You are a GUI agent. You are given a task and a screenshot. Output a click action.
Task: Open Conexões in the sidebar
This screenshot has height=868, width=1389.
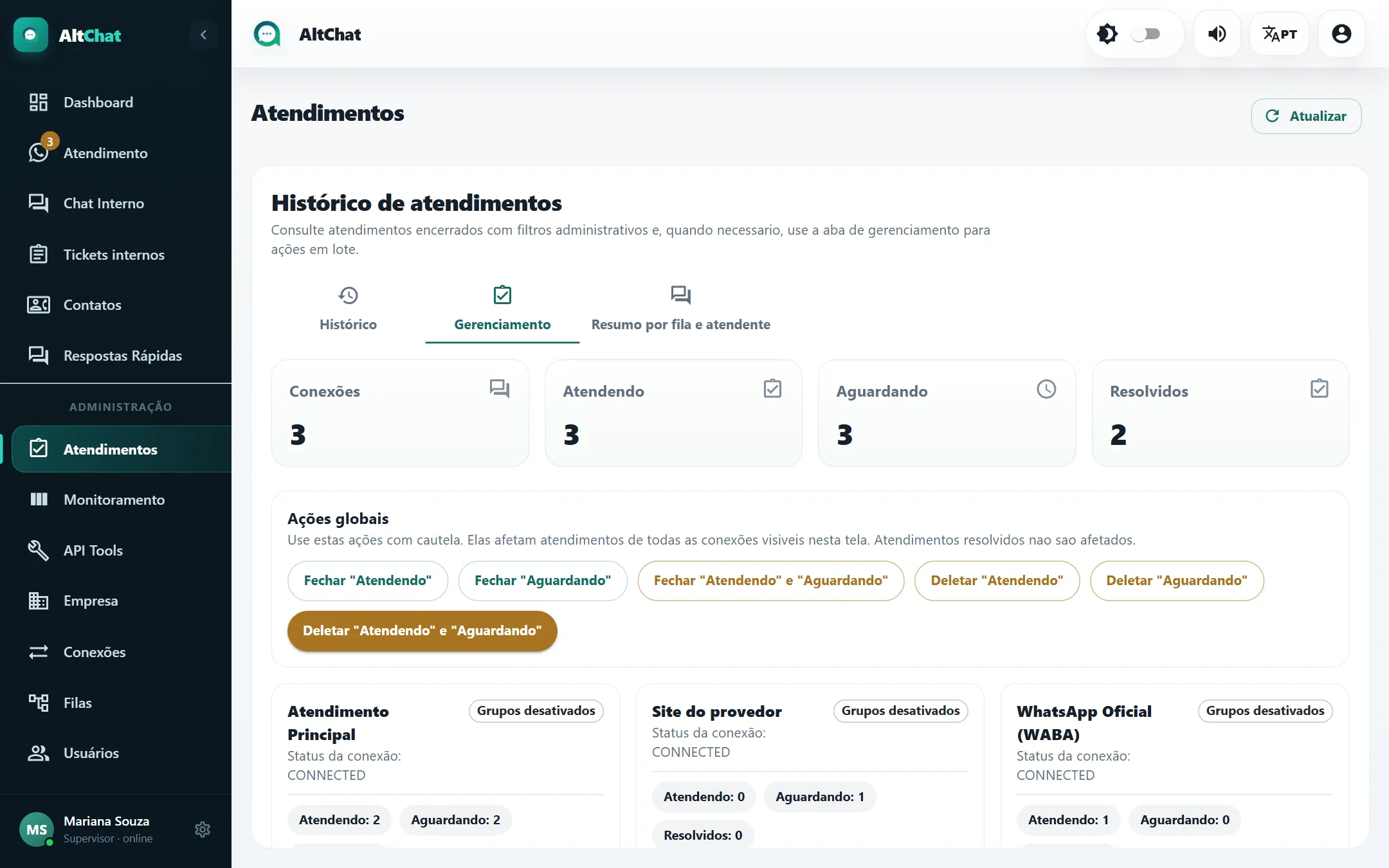tap(116, 652)
